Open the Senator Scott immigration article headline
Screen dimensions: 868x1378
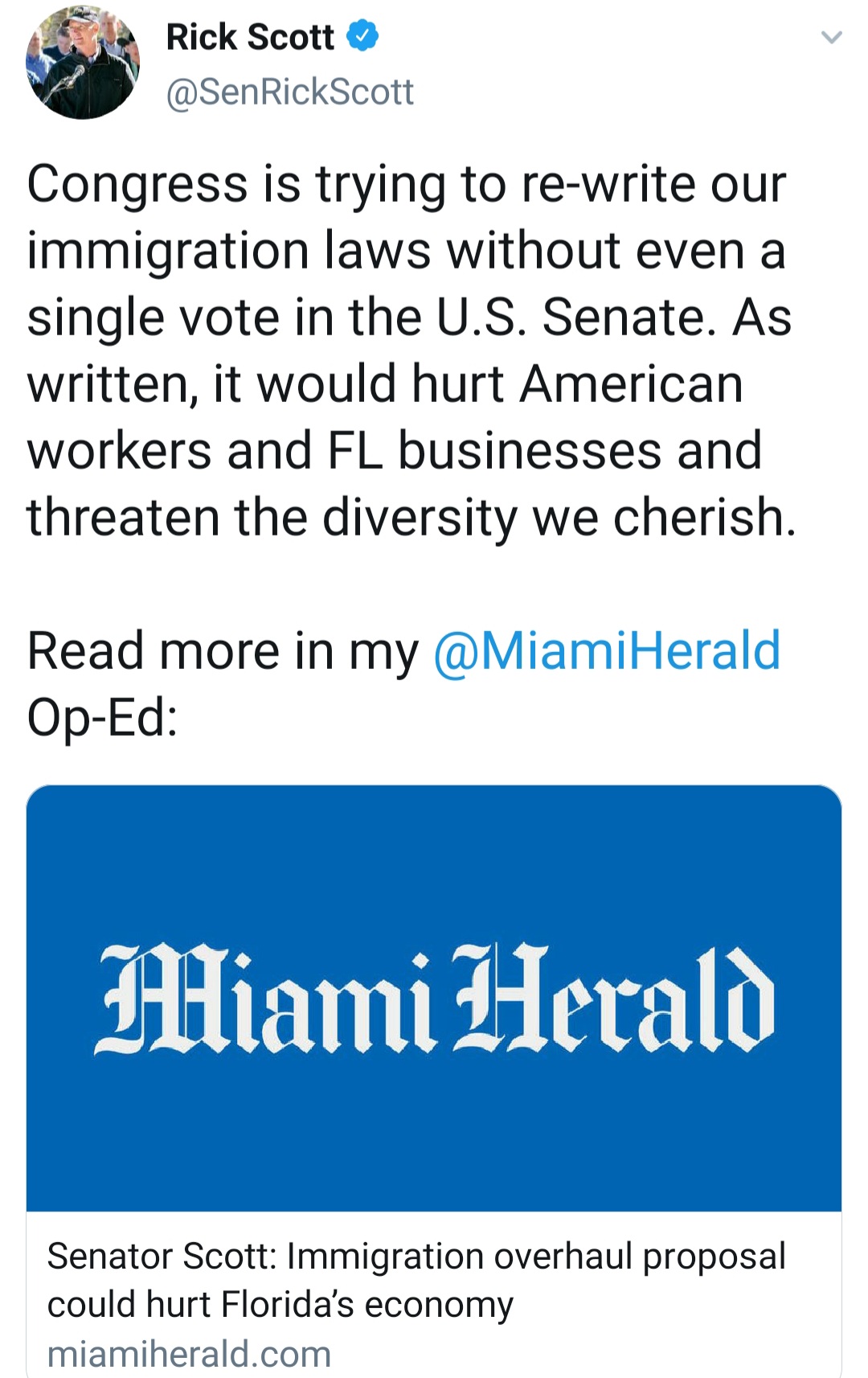point(416,1256)
